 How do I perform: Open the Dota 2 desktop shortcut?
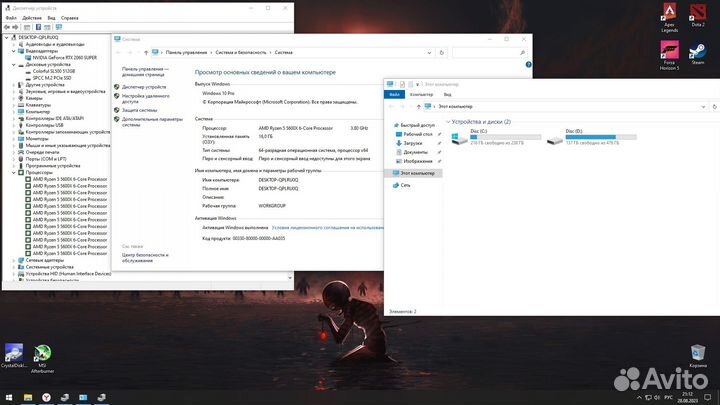click(x=698, y=15)
